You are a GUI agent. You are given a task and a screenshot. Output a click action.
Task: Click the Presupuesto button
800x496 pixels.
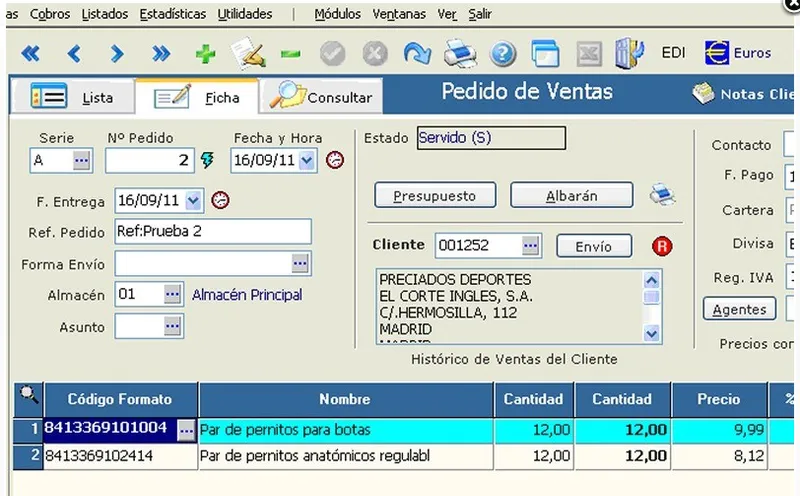pos(435,195)
